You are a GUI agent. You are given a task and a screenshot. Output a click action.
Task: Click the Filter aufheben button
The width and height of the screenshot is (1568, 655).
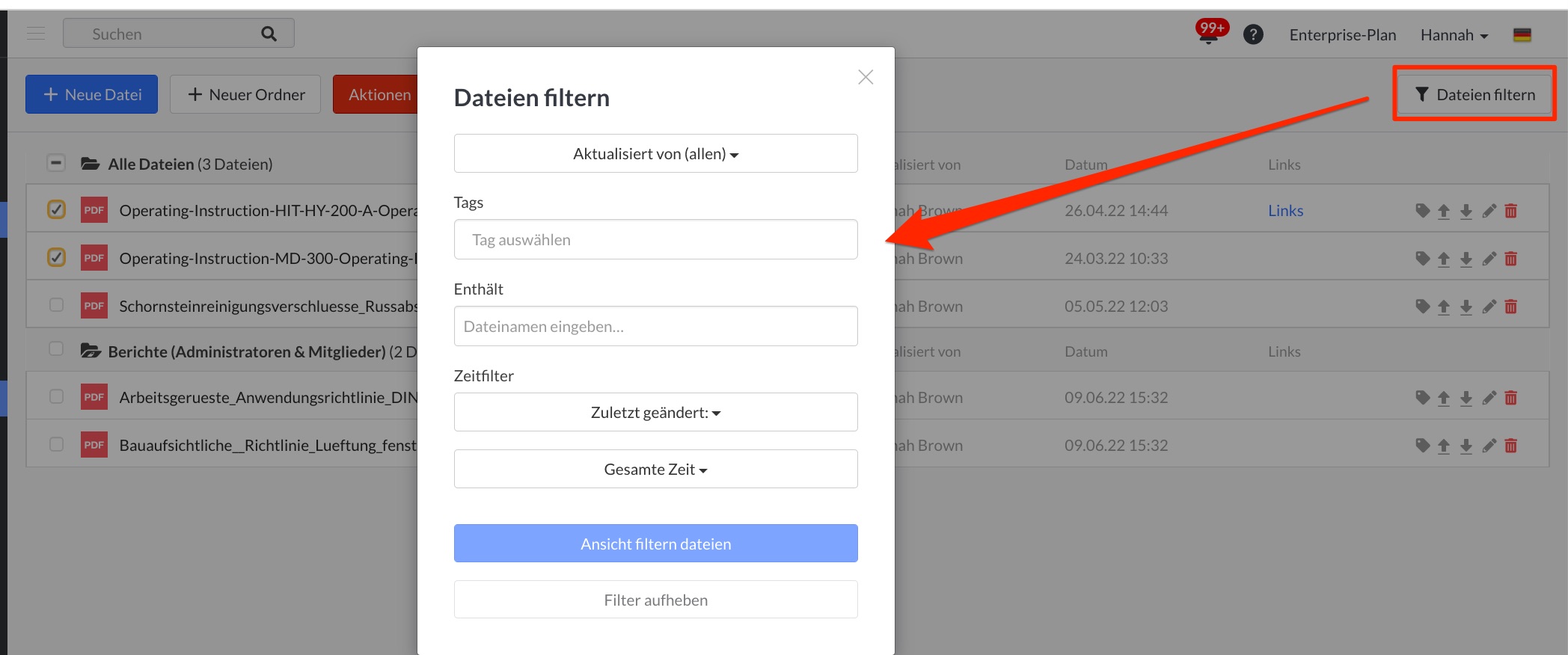pyautogui.click(x=655, y=600)
